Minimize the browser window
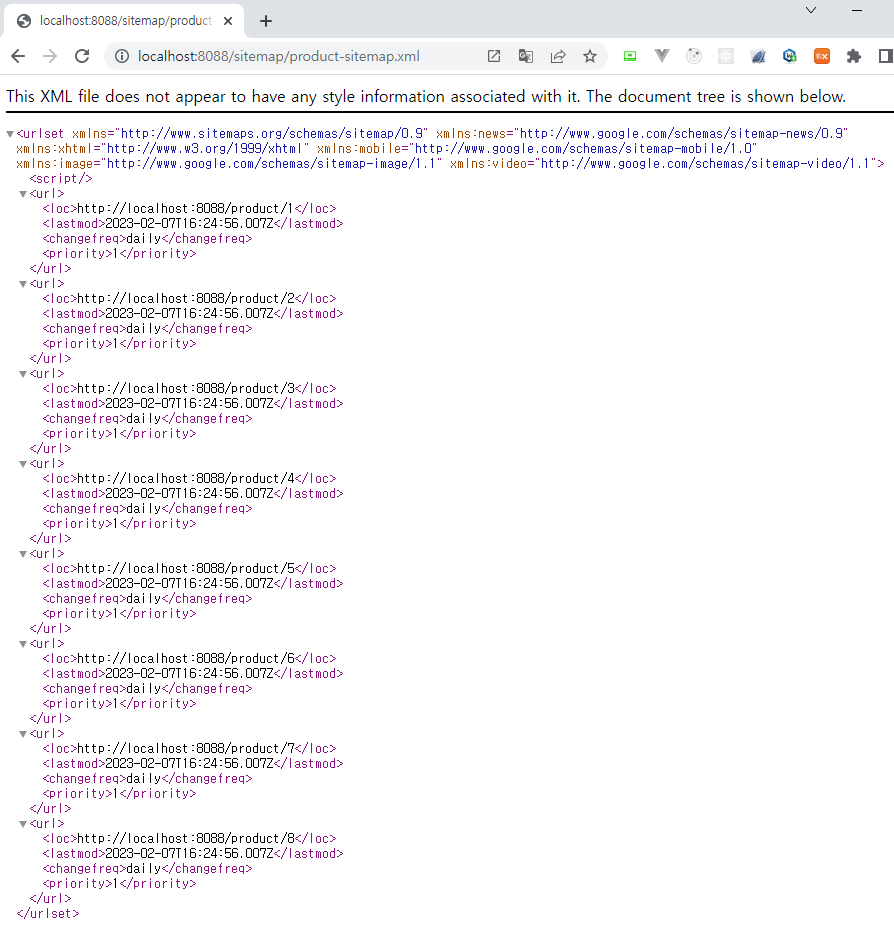 click(x=857, y=10)
